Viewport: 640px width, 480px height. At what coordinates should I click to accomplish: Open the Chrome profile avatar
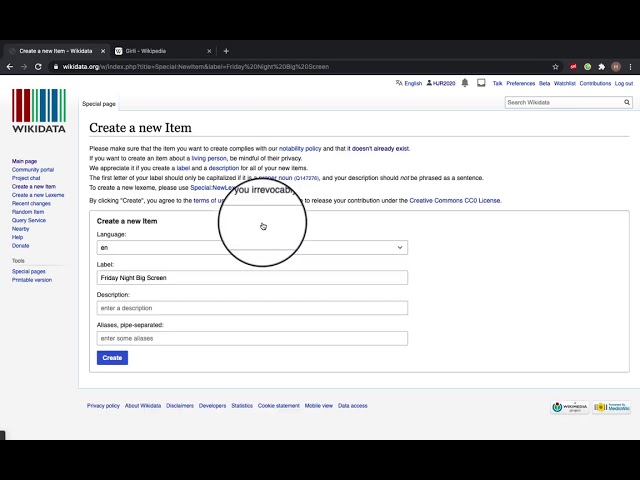tap(616, 67)
